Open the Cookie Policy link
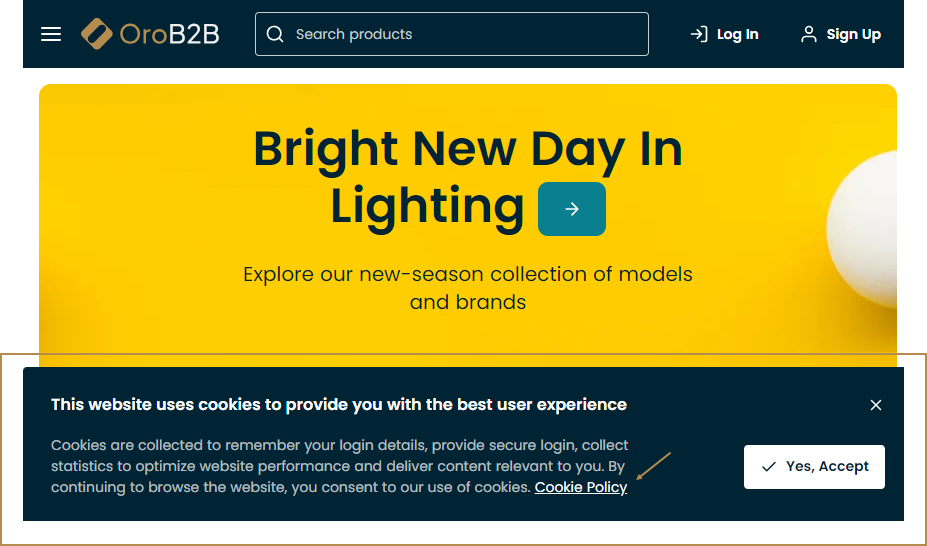 pos(581,487)
